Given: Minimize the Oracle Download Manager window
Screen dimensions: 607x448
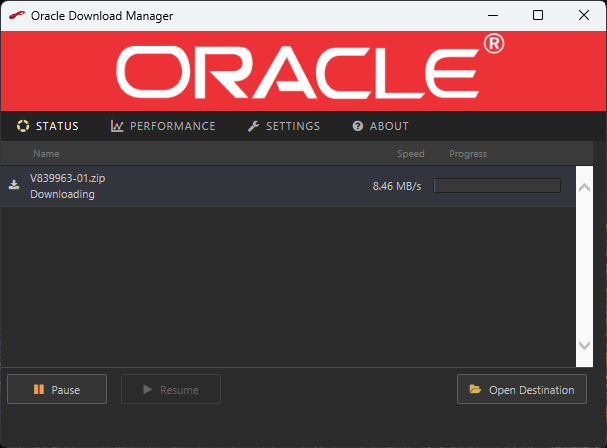Looking at the screenshot, I should click(493, 15).
